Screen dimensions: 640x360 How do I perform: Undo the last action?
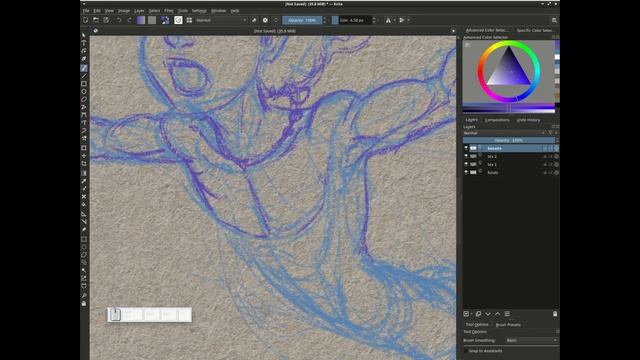tap(119, 20)
